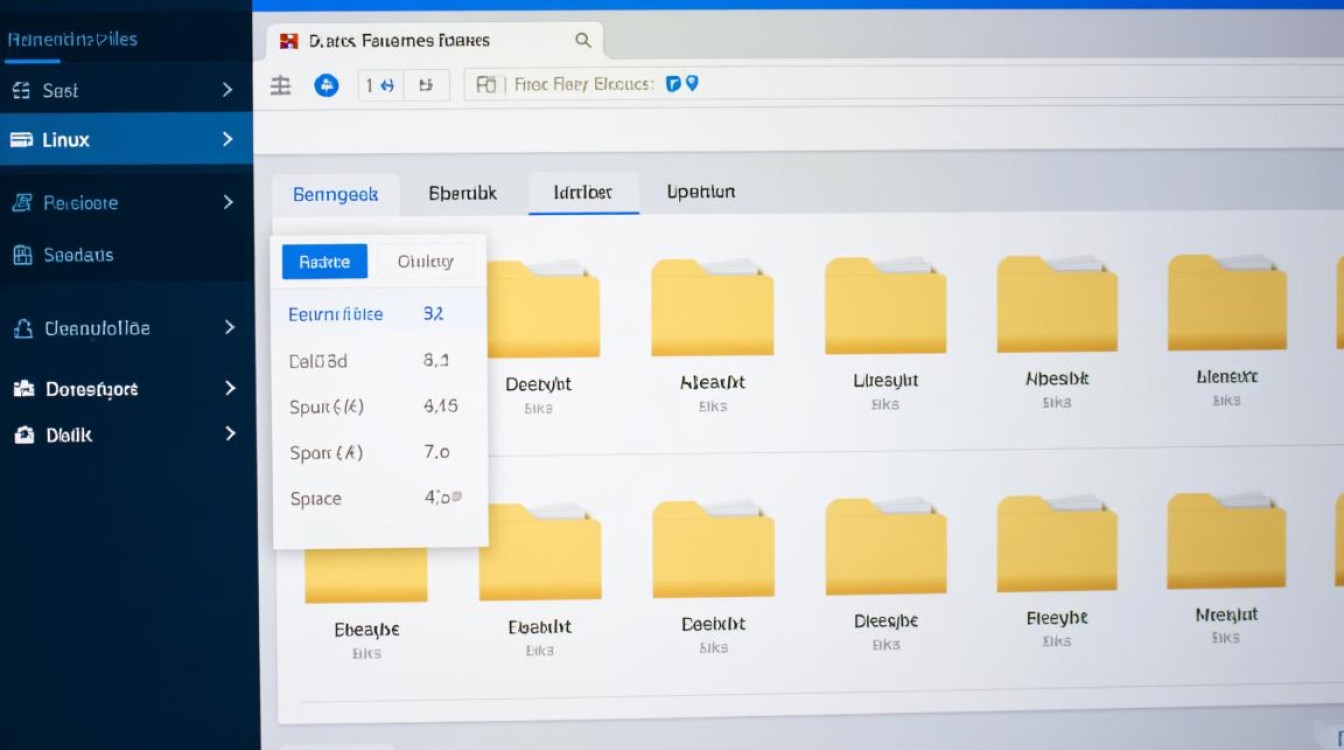
Task: Select the 'Radte' toggle in the popup panel
Action: [323, 261]
